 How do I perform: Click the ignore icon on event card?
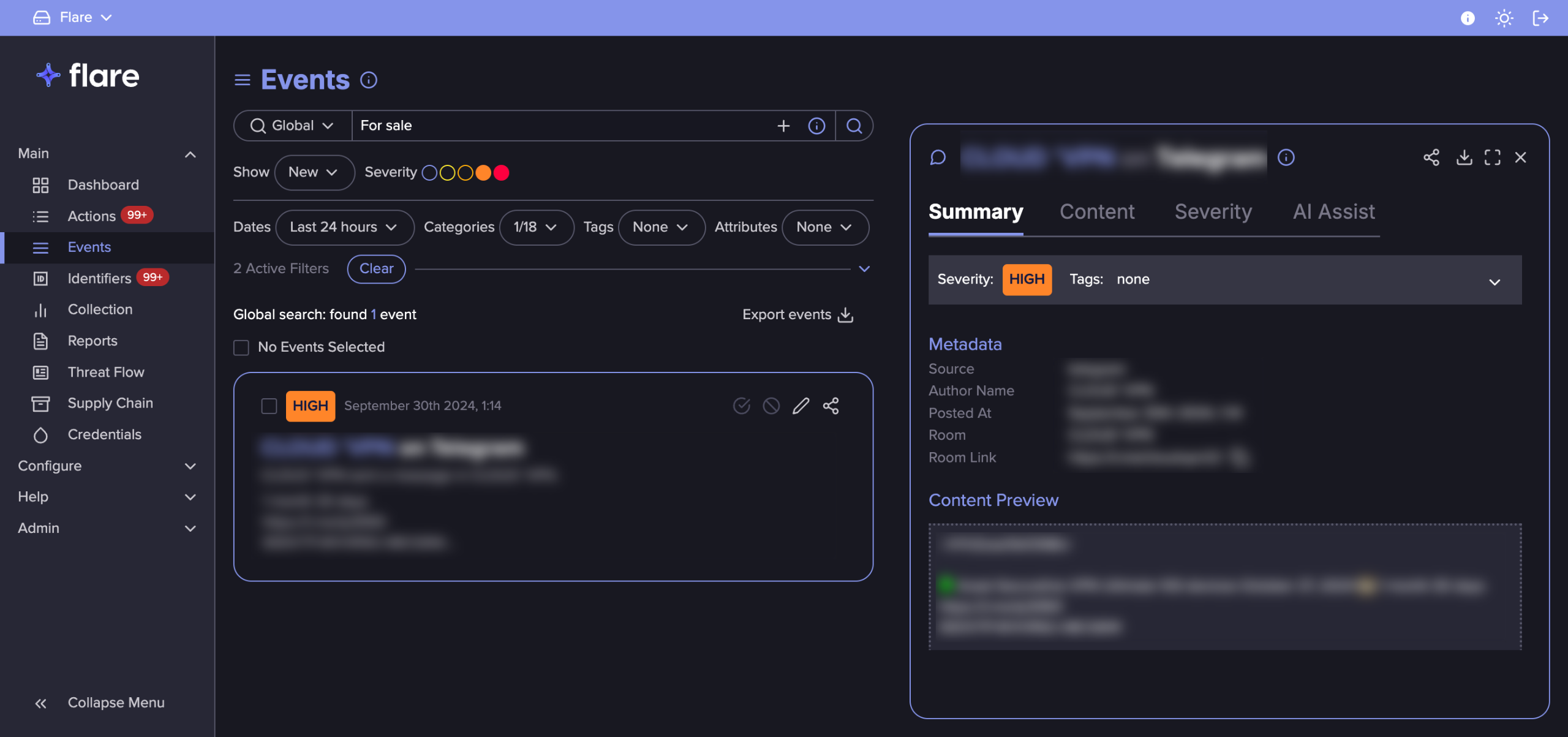[771, 406]
